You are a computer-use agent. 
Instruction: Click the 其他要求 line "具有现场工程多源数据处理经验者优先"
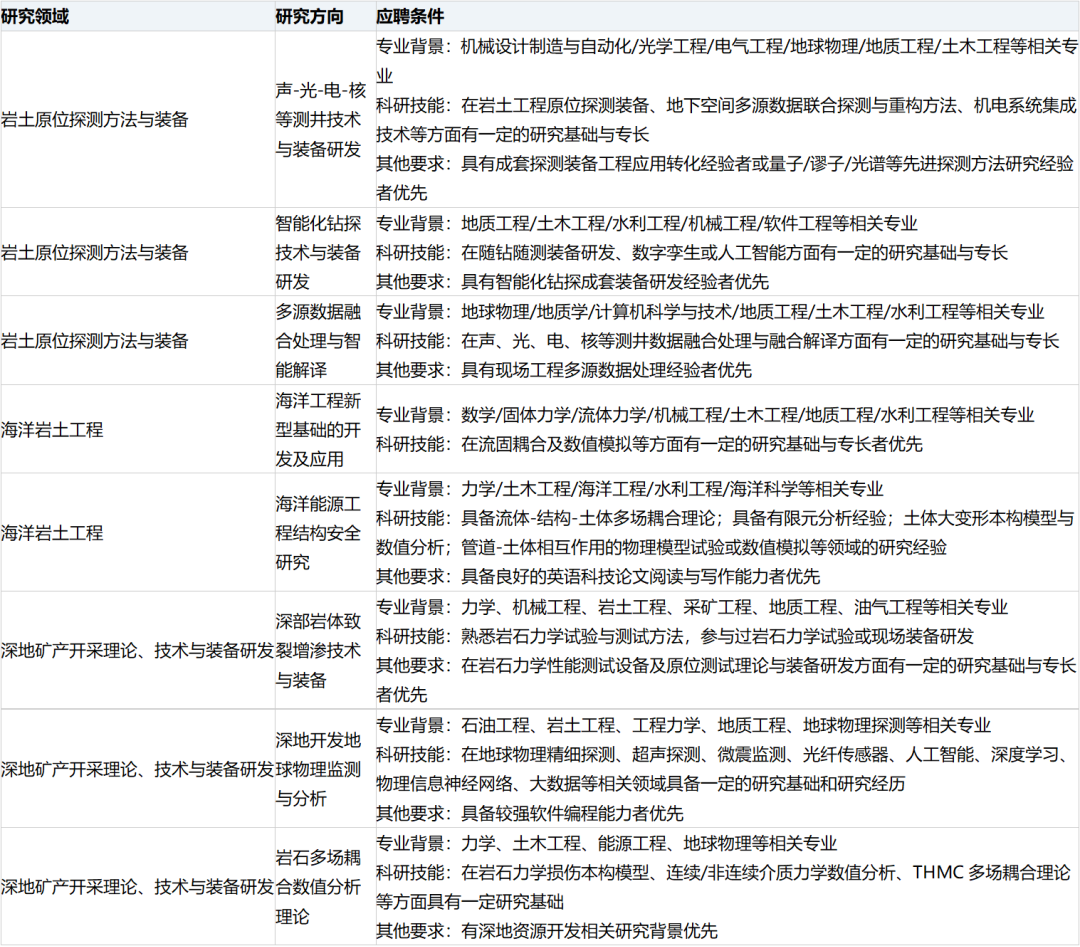[563, 371]
